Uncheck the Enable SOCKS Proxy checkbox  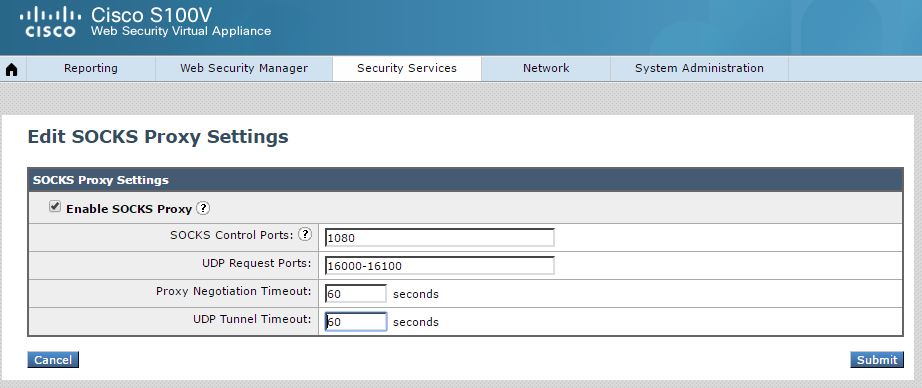[55, 207]
